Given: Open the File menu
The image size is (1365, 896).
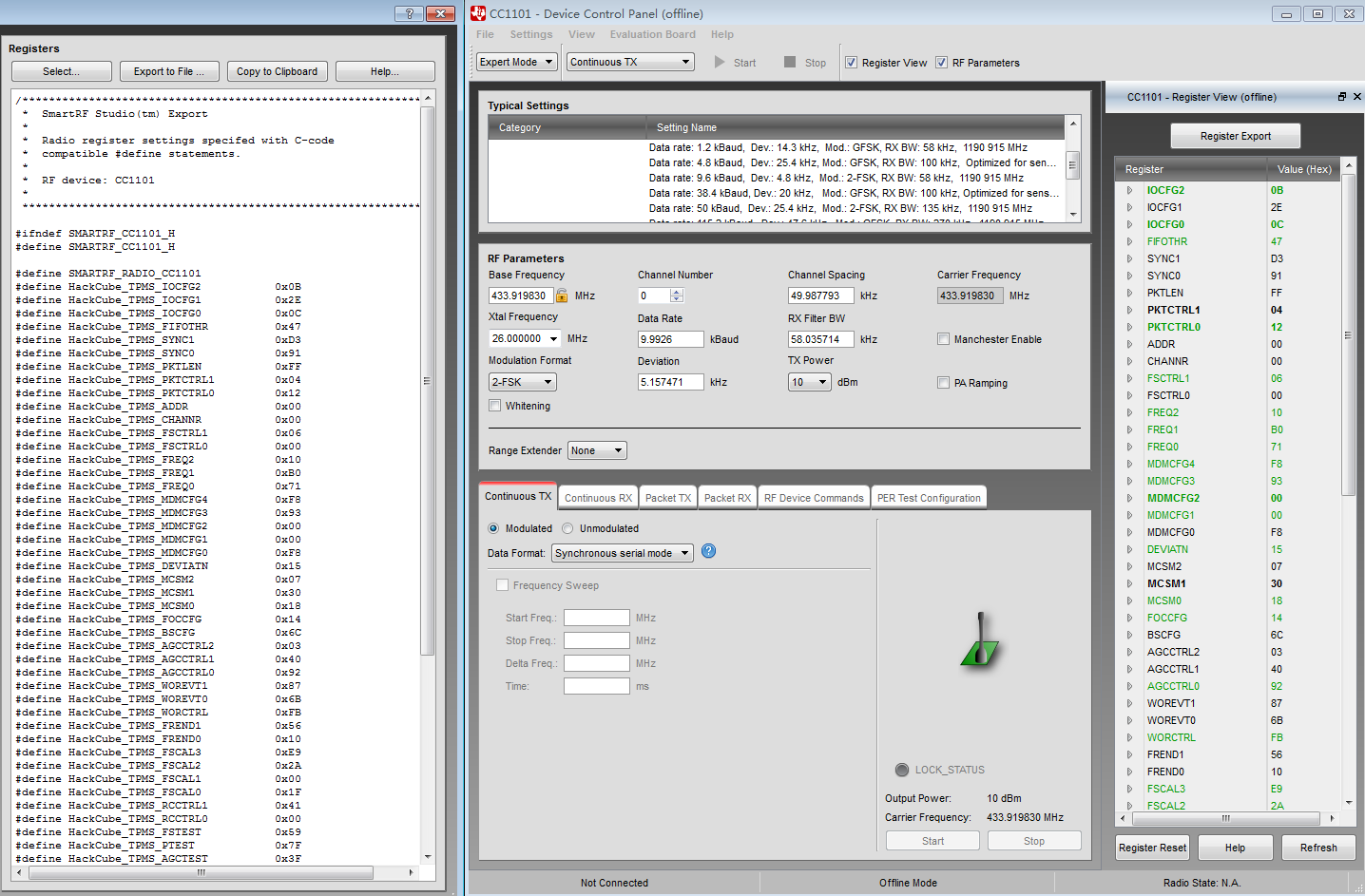Looking at the screenshot, I should (485, 34).
